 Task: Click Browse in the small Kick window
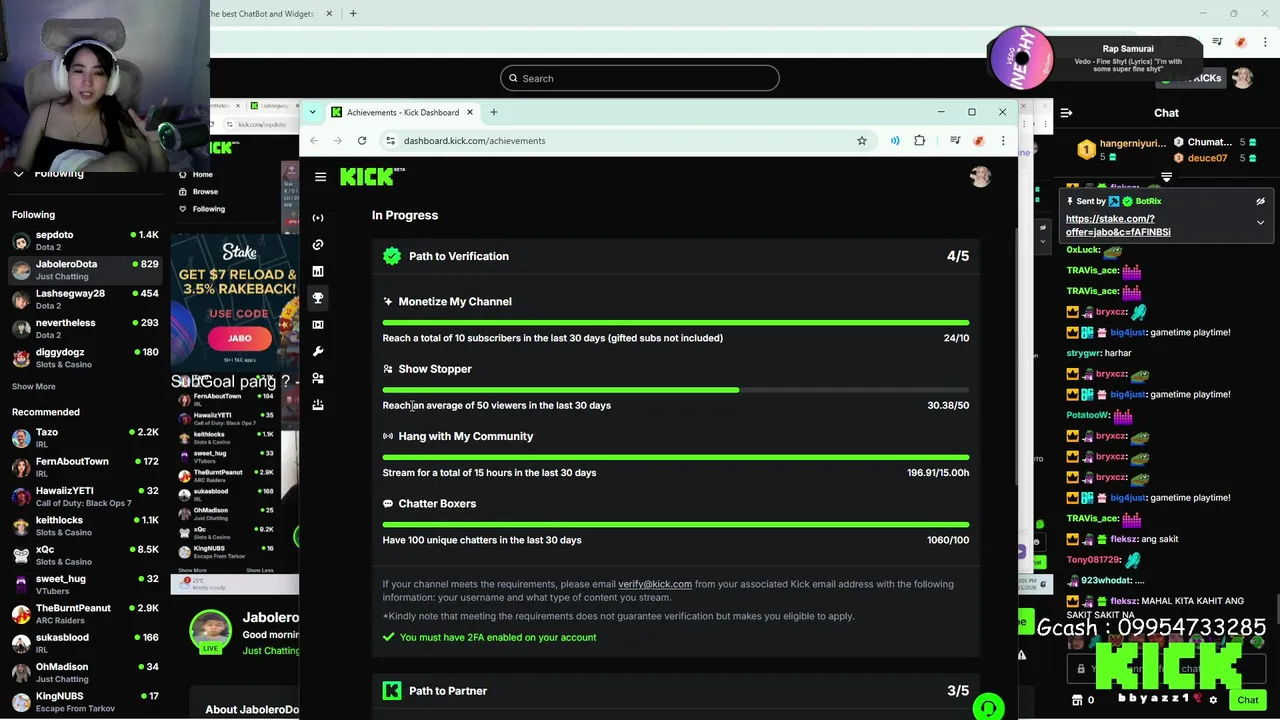(205, 191)
